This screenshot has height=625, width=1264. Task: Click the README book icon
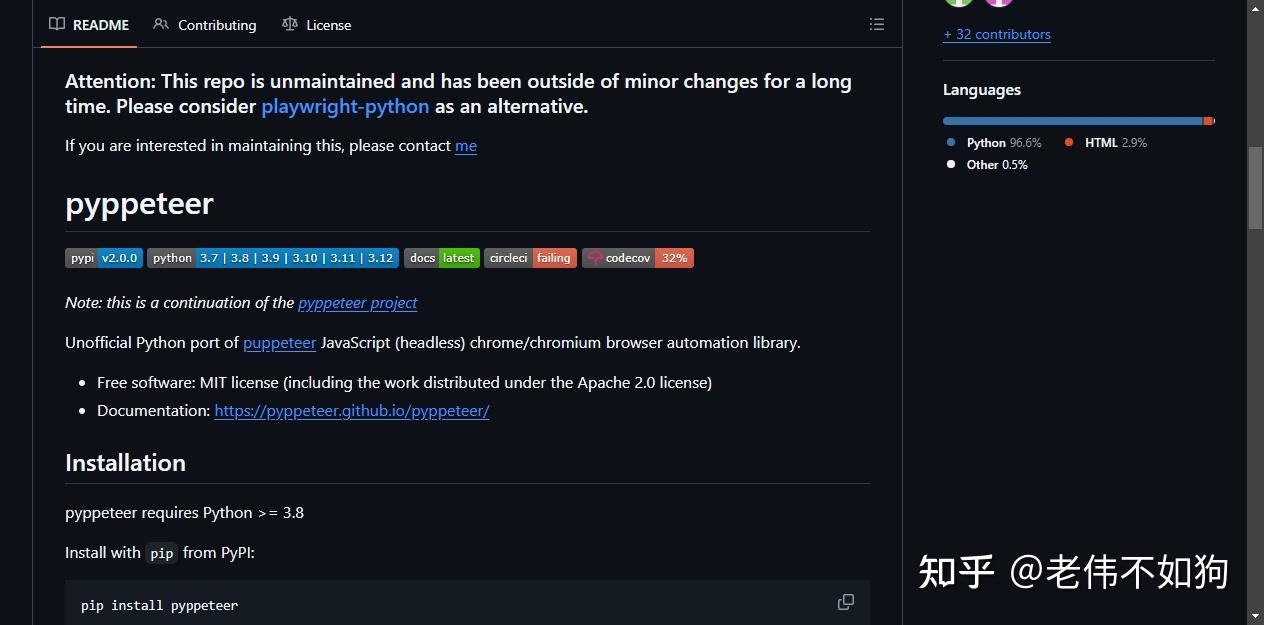click(57, 24)
